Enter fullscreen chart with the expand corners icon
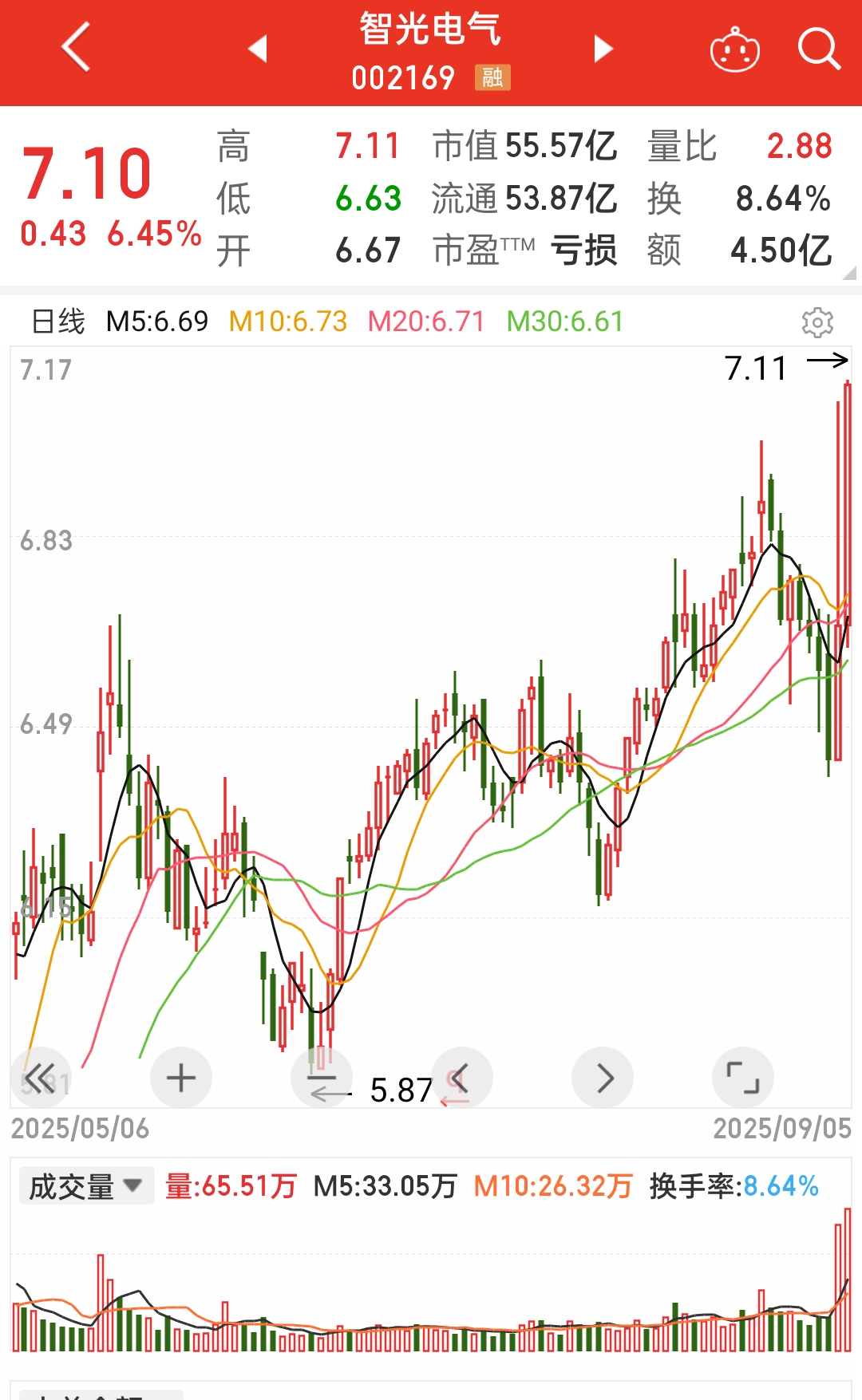Viewport: 862px width, 1400px height. pyautogui.click(x=743, y=1078)
